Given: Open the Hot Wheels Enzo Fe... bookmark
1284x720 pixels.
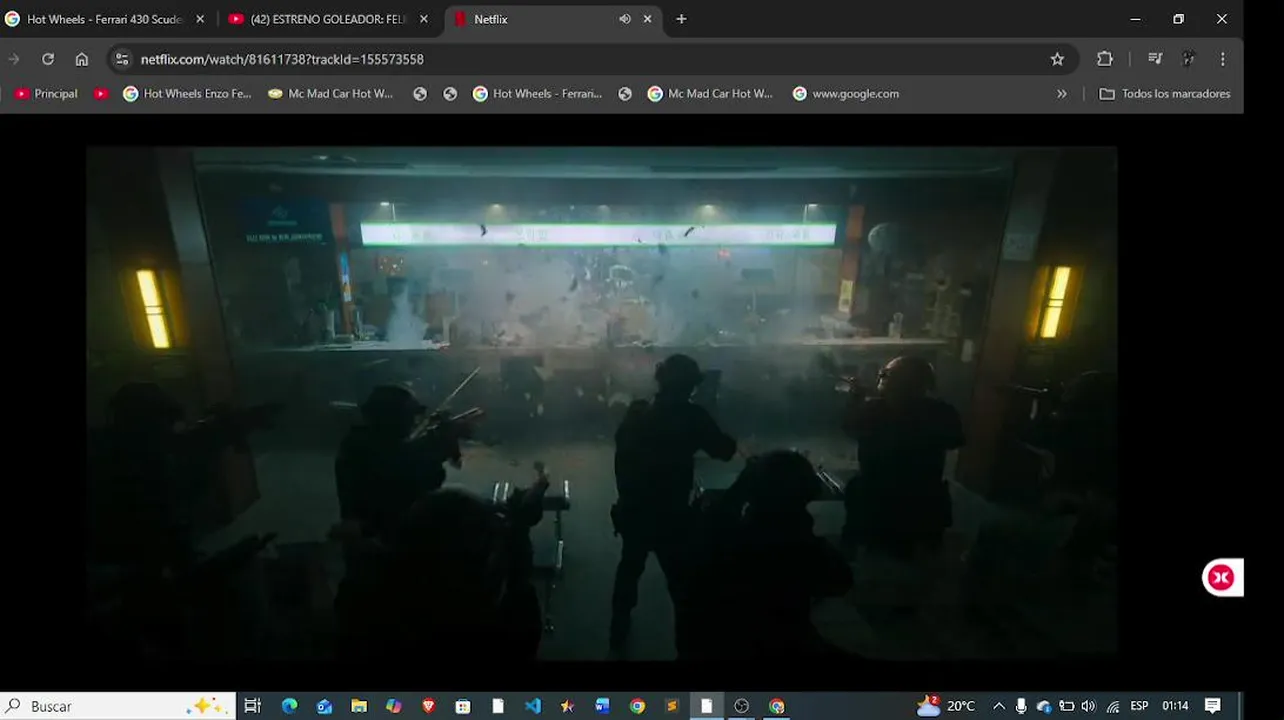Looking at the screenshot, I should 187,93.
